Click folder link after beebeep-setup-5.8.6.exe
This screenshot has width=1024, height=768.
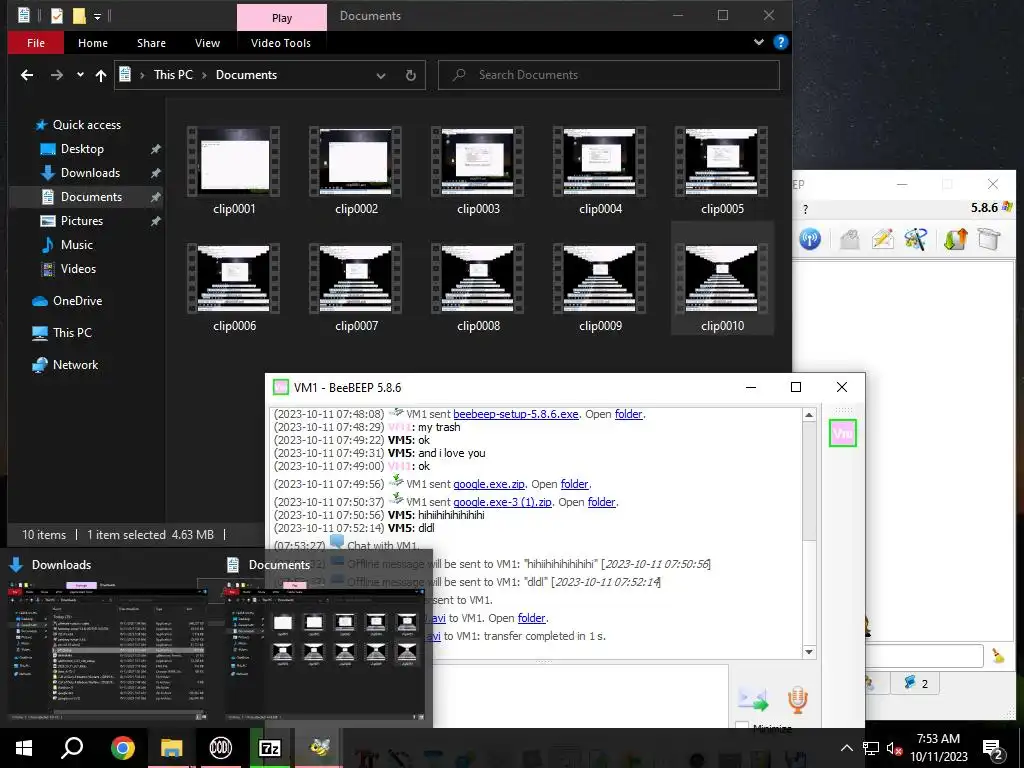point(629,414)
